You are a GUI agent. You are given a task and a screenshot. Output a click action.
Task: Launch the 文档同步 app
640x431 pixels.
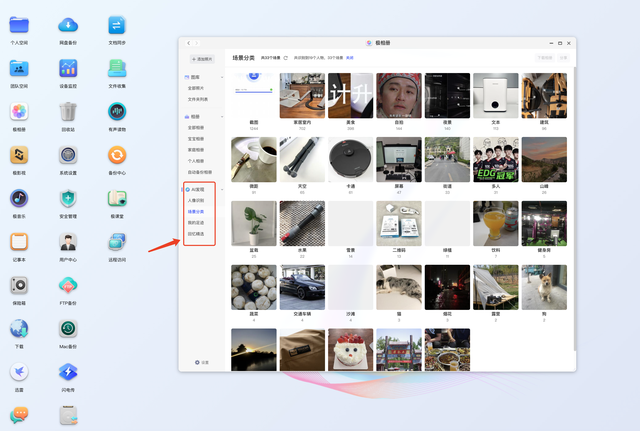point(117,25)
